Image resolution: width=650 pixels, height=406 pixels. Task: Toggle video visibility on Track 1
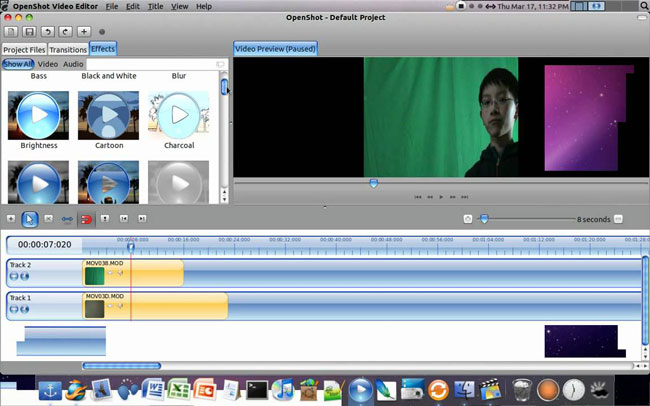click(14, 309)
